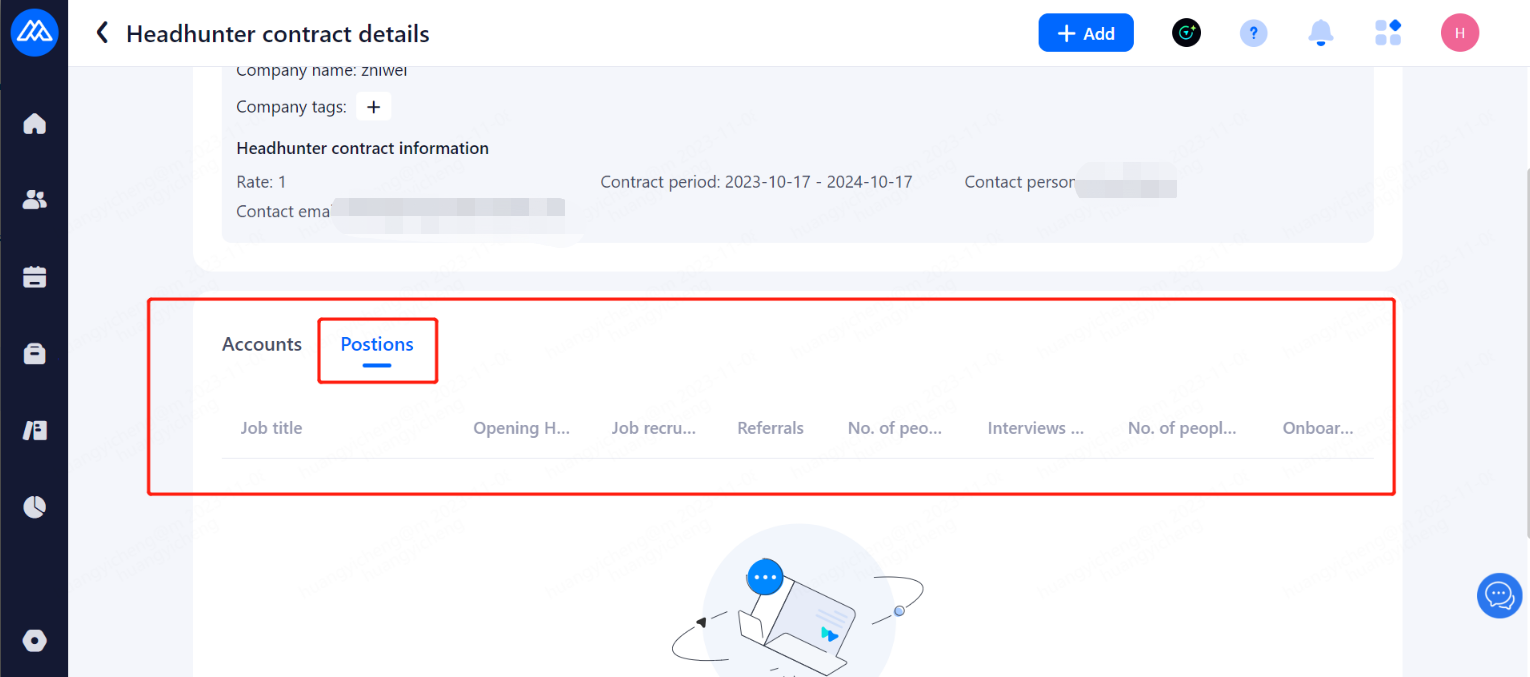Image resolution: width=1530 pixels, height=677 pixels.
Task: Open the pie chart reports icon
Action: point(35,507)
